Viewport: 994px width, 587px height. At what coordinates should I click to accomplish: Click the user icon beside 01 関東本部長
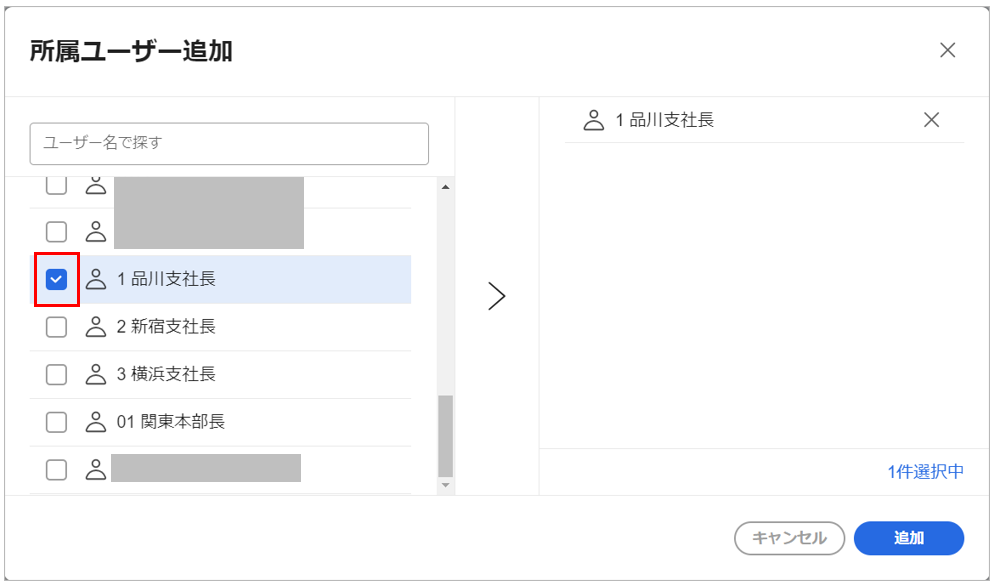96,422
